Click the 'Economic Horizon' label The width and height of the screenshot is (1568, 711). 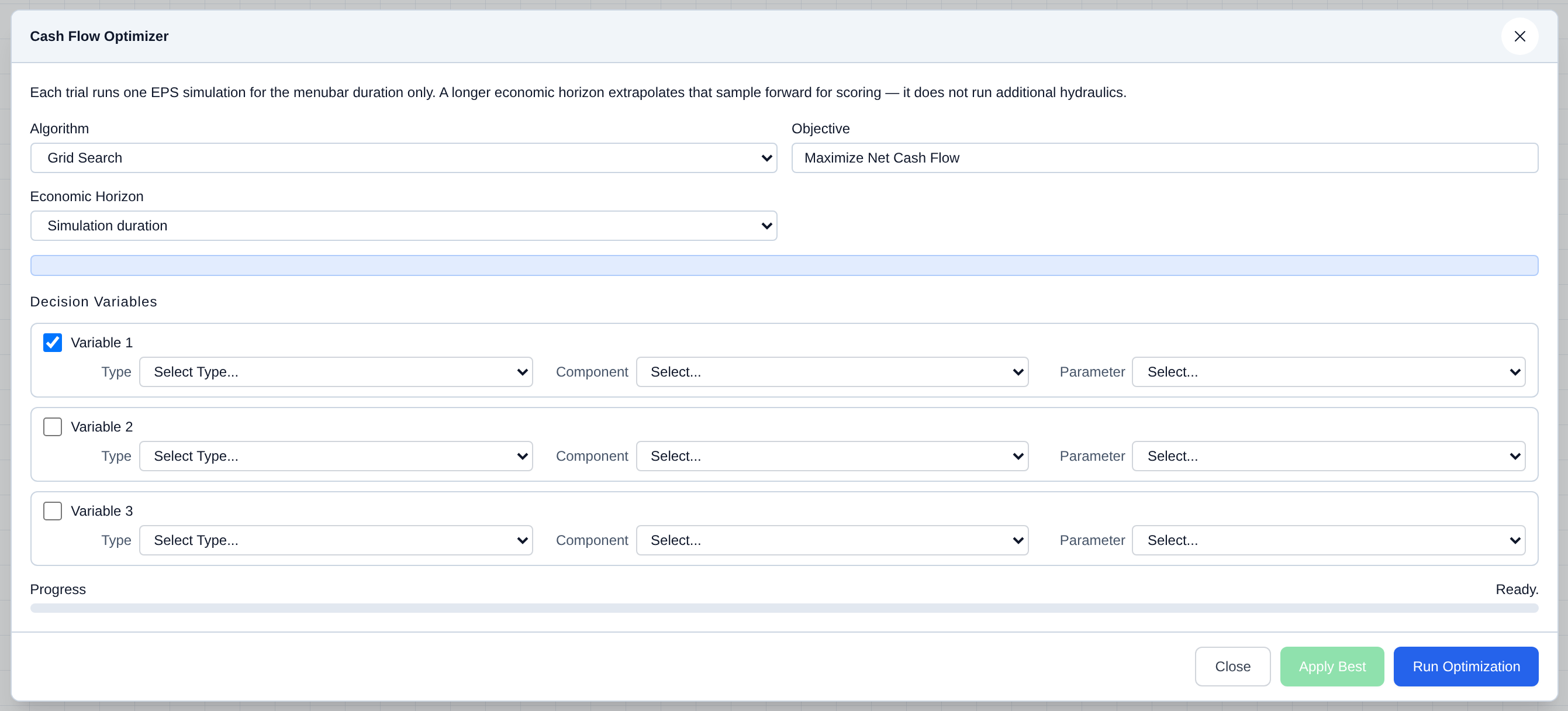(x=87, y=196)
